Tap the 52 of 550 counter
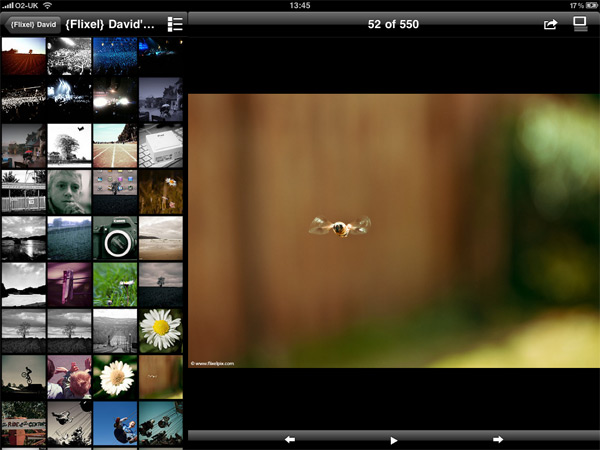 point(394,22)
